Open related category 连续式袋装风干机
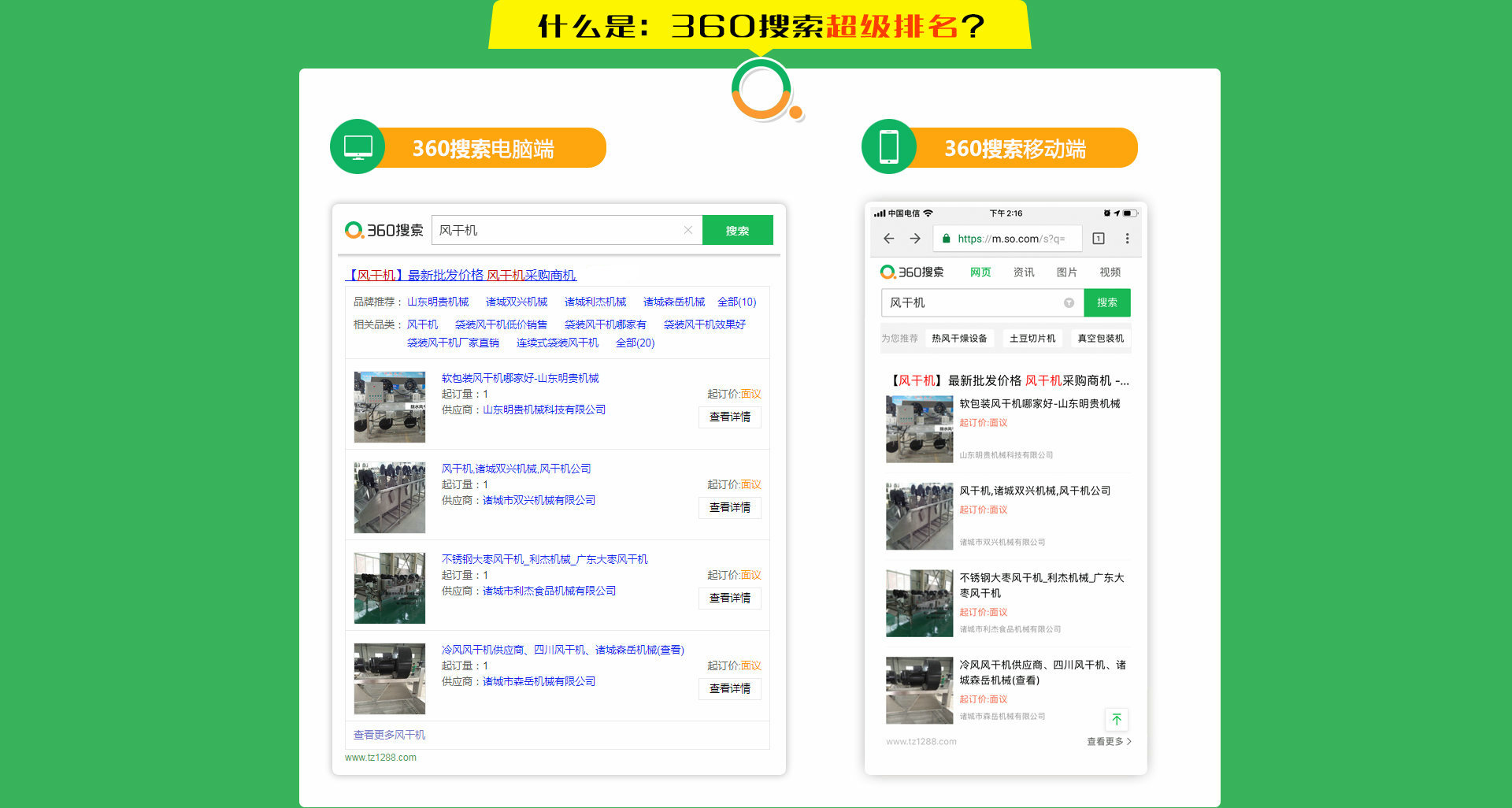The width and height of the screenshot is (1512, 808). click(x=558, y=343)
